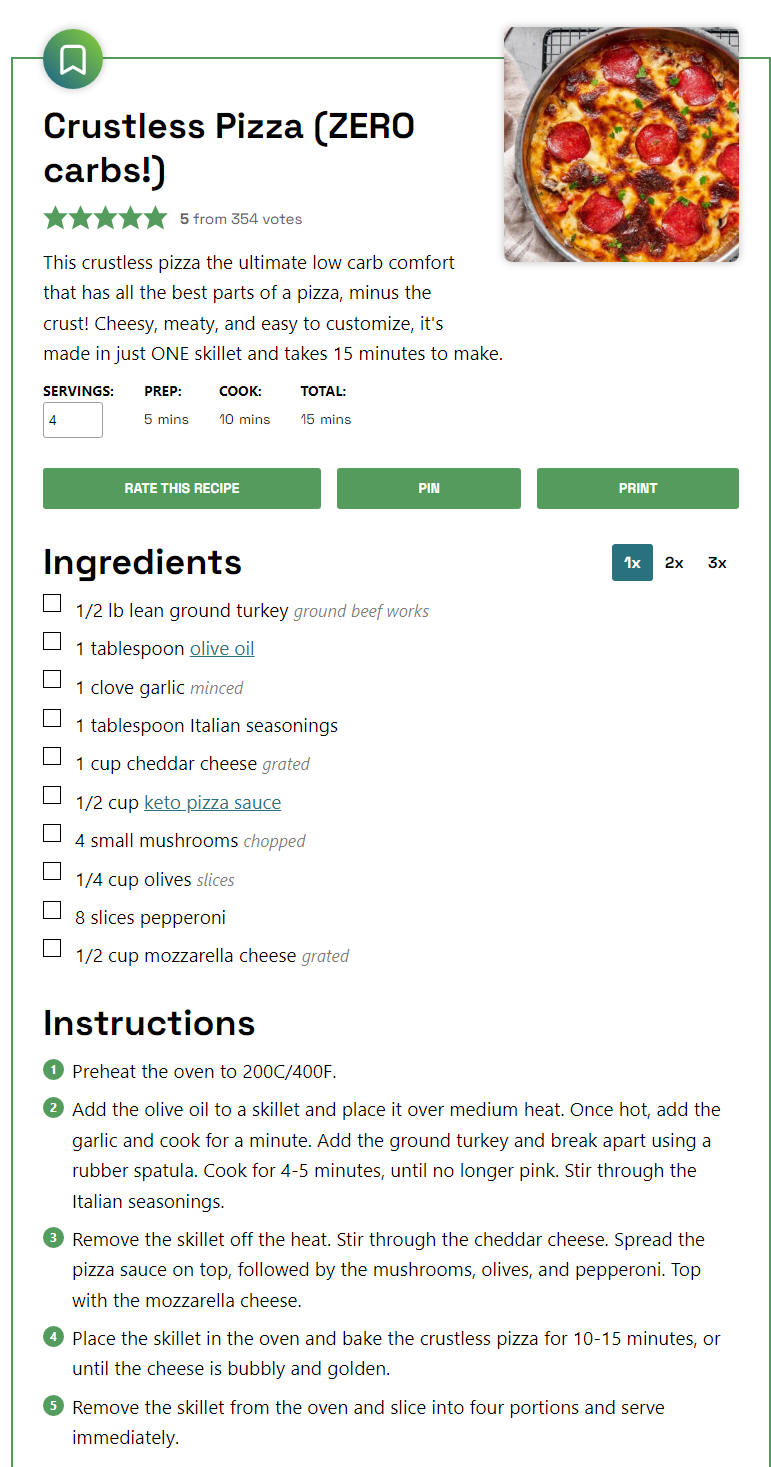Switch ingredient quantities to 2x

point(674,563)
